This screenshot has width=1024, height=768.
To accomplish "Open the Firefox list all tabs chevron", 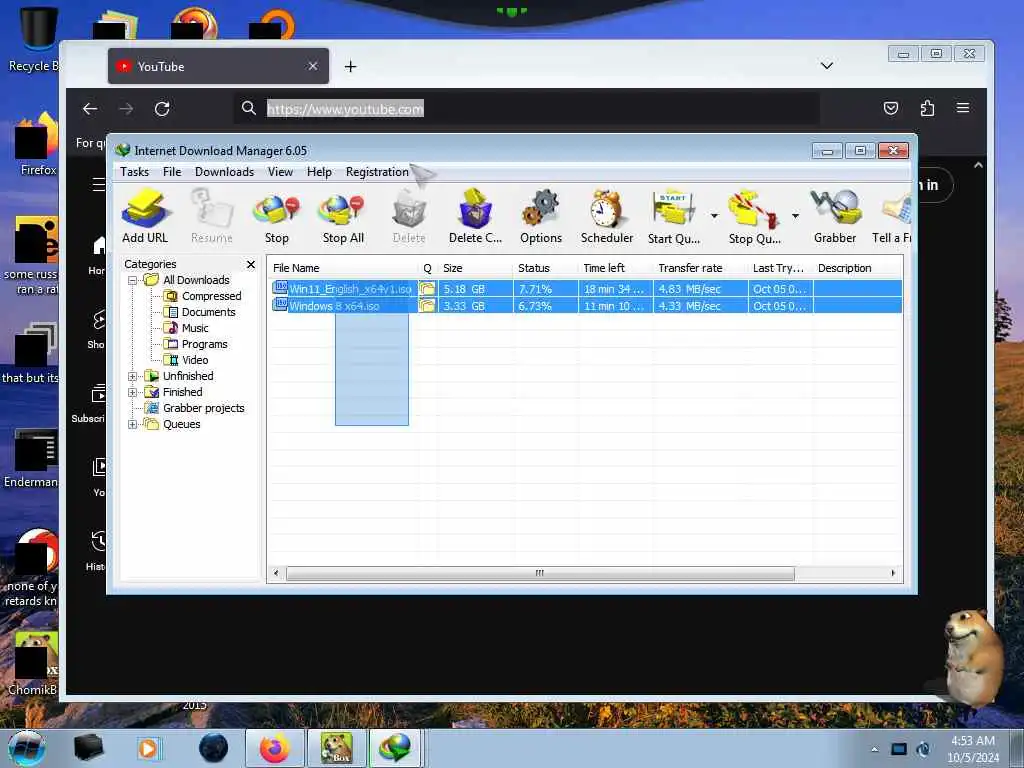I will click(x=827, y=65).
